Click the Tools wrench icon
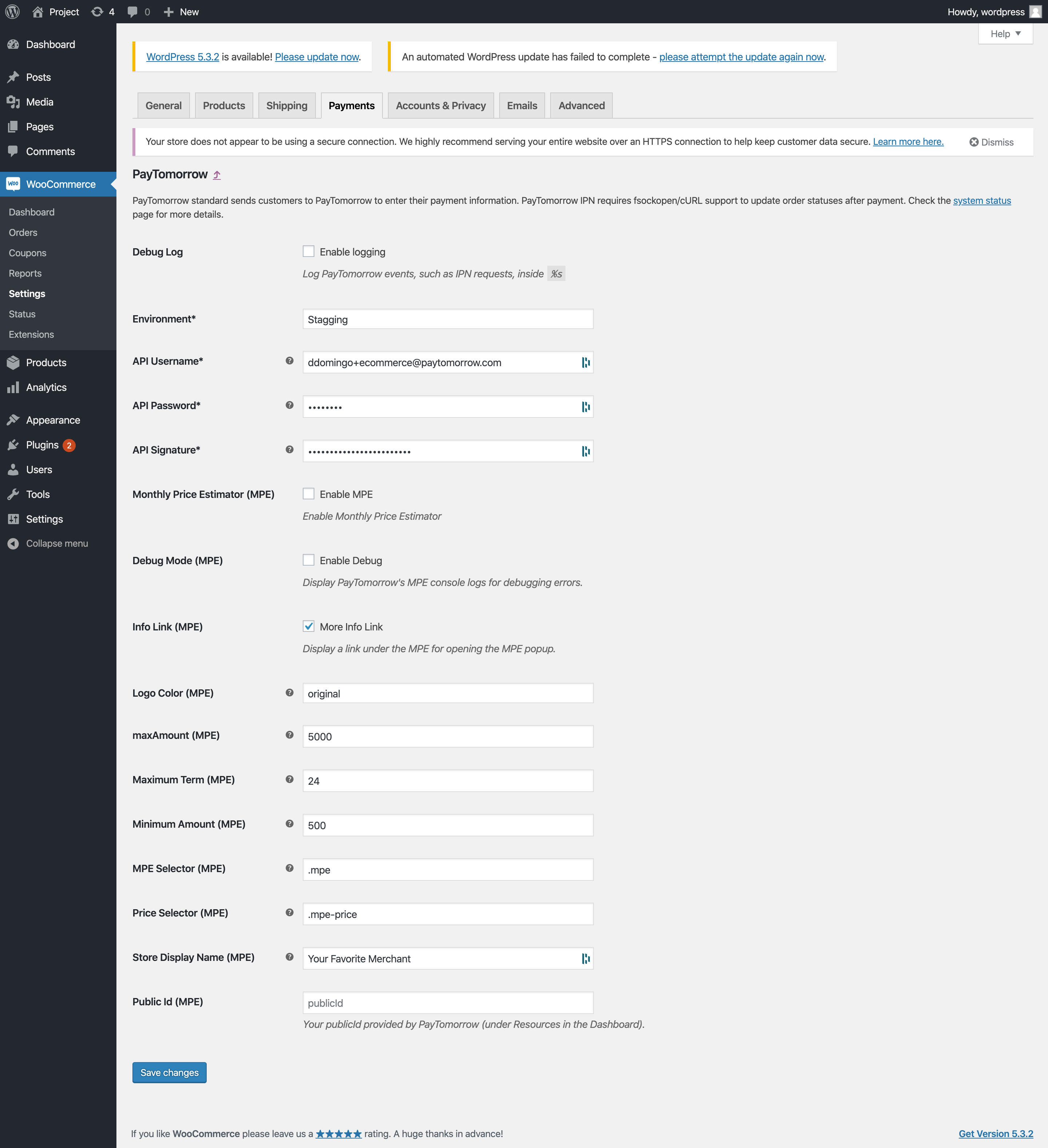This screenshot has height=1148, width=1048. click(13, 494)
